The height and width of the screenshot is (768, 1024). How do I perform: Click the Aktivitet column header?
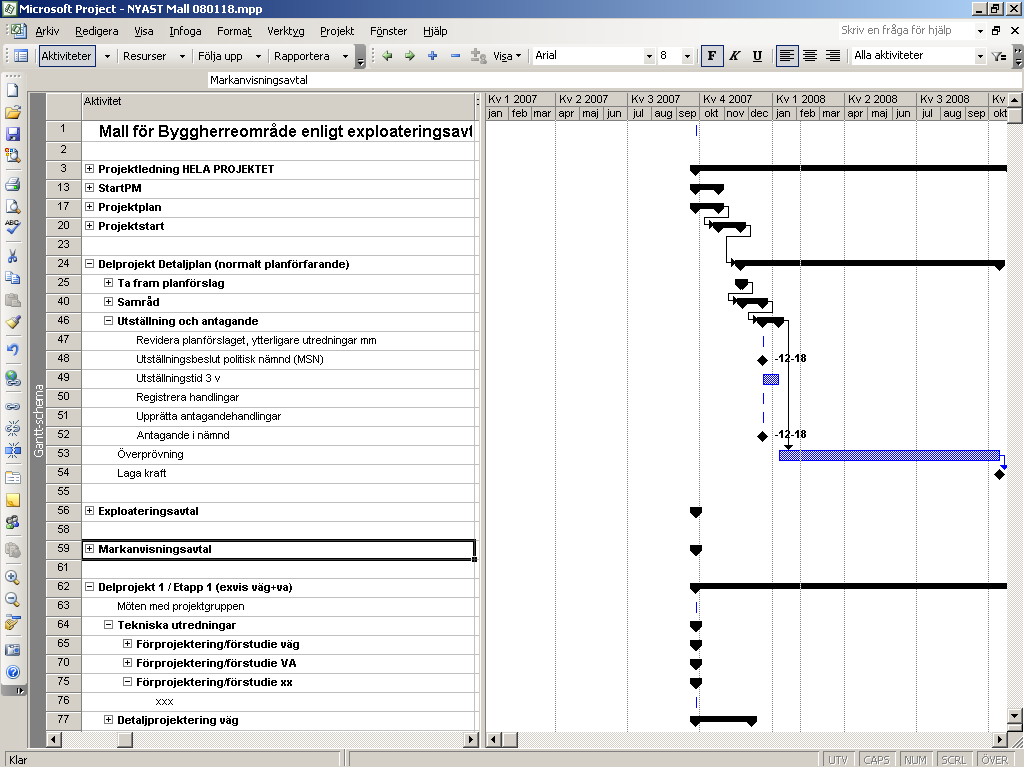279,106
